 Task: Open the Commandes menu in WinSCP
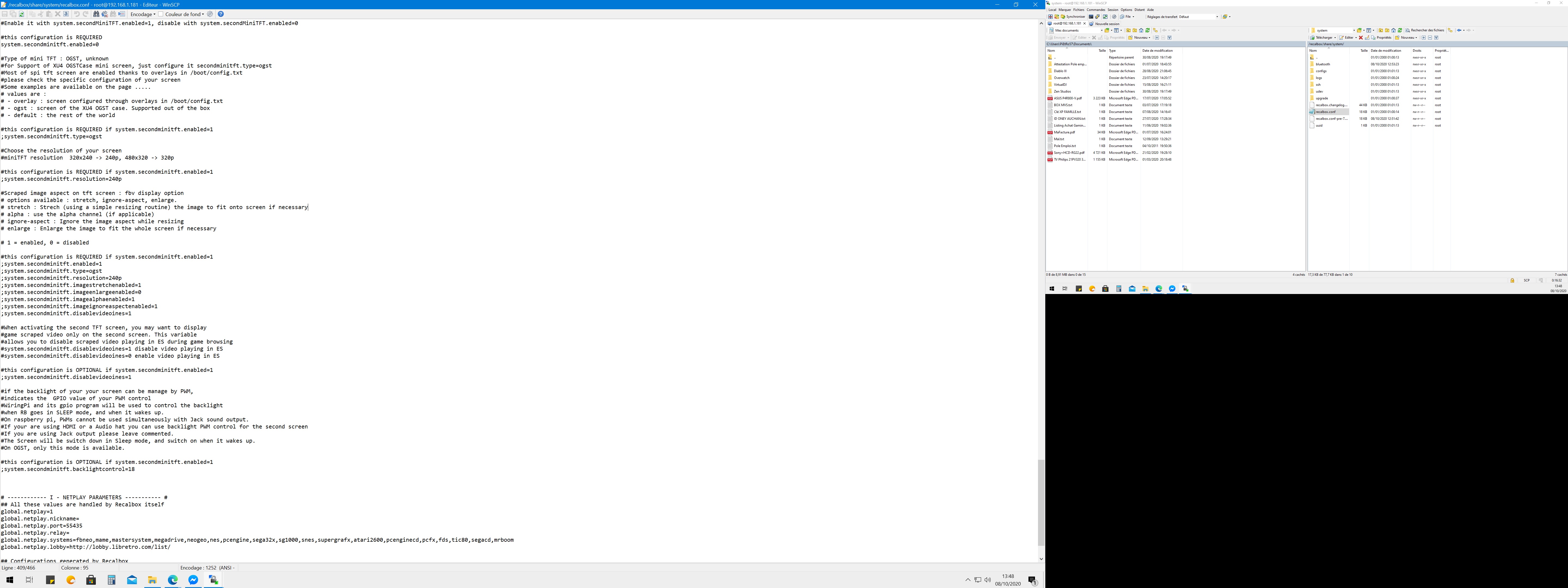[x=1096, y=10]
